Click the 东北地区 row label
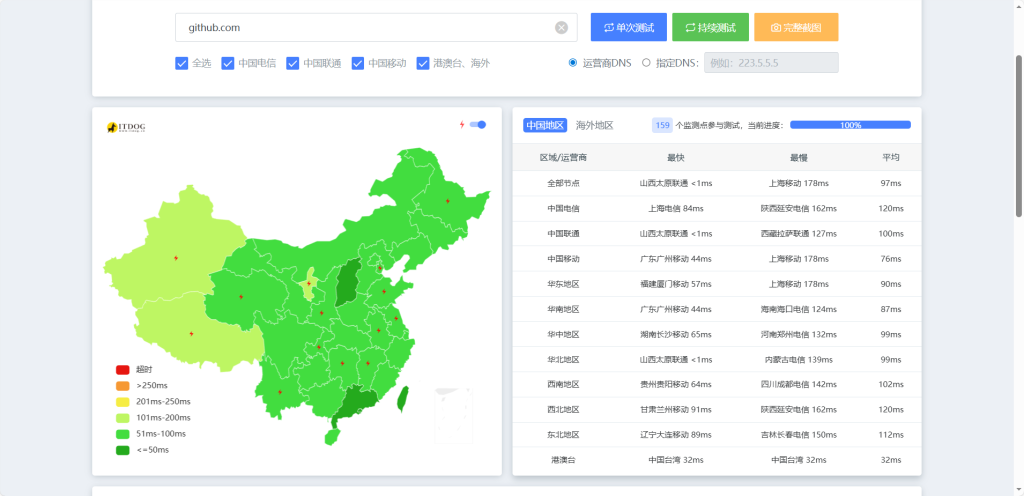The image size is (1024, 496). tap(564, 435)
